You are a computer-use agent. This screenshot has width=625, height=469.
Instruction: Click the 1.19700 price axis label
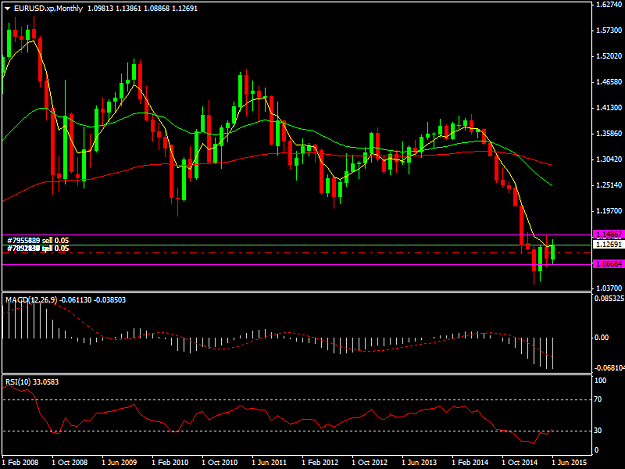(x=609, y=210)
